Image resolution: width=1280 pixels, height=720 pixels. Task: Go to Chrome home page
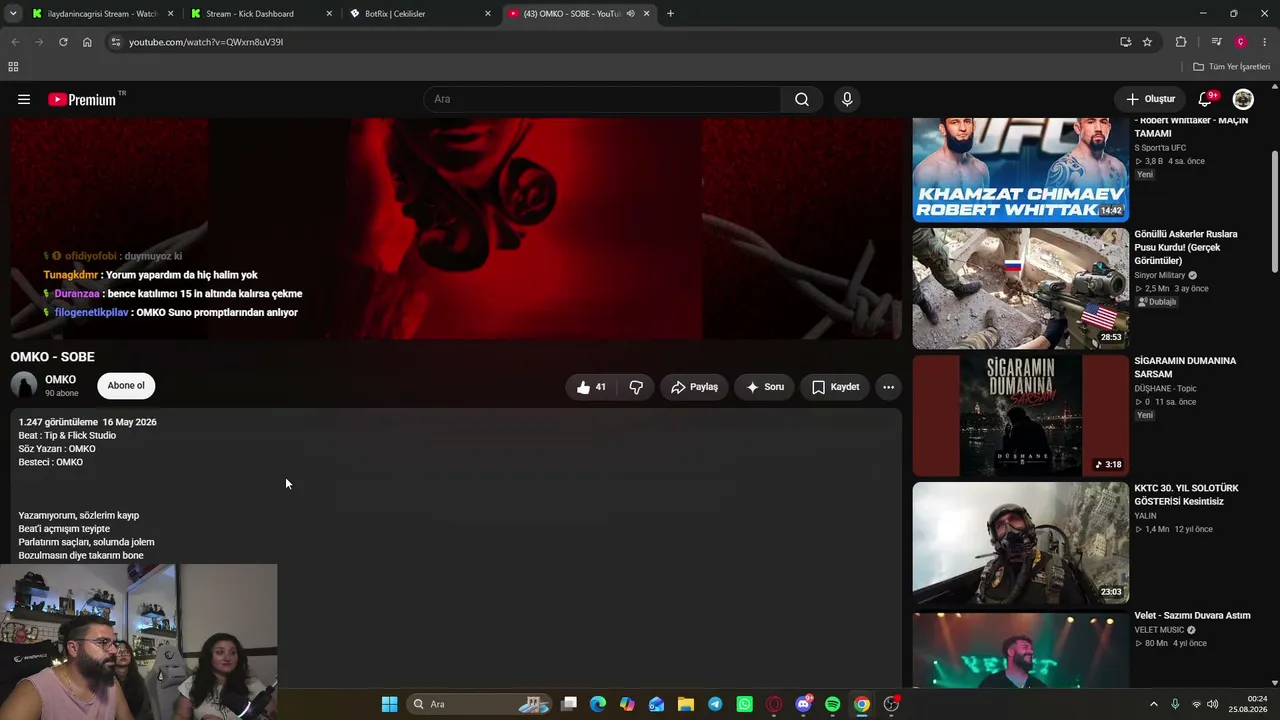tap(87, 42)
